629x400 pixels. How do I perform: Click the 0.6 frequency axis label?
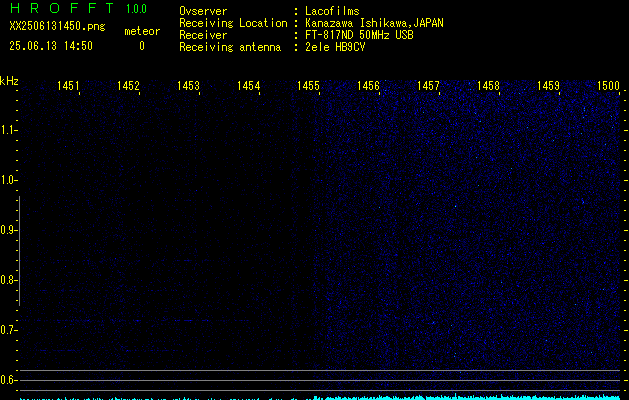8,380
